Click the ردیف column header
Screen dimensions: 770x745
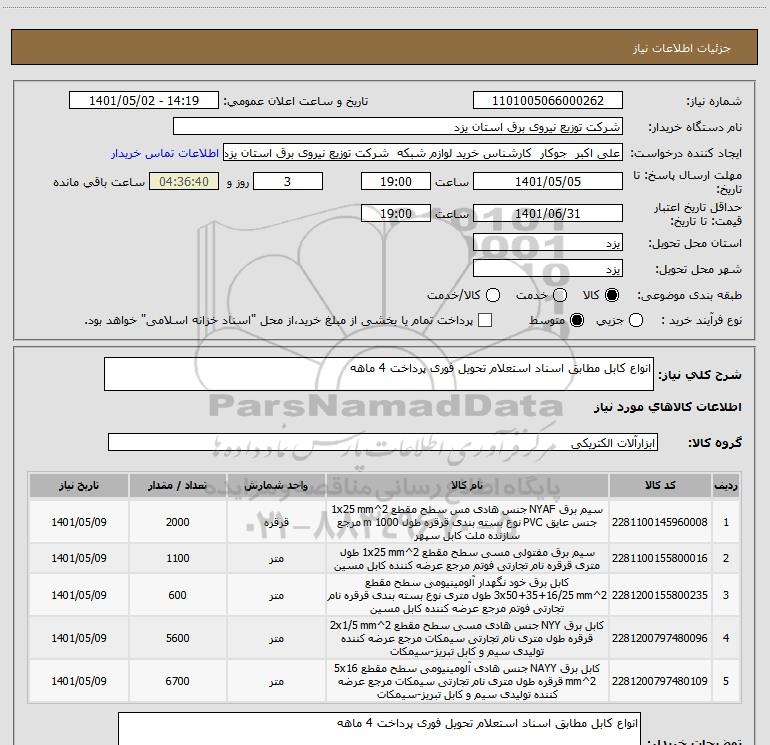click(726, 486)
